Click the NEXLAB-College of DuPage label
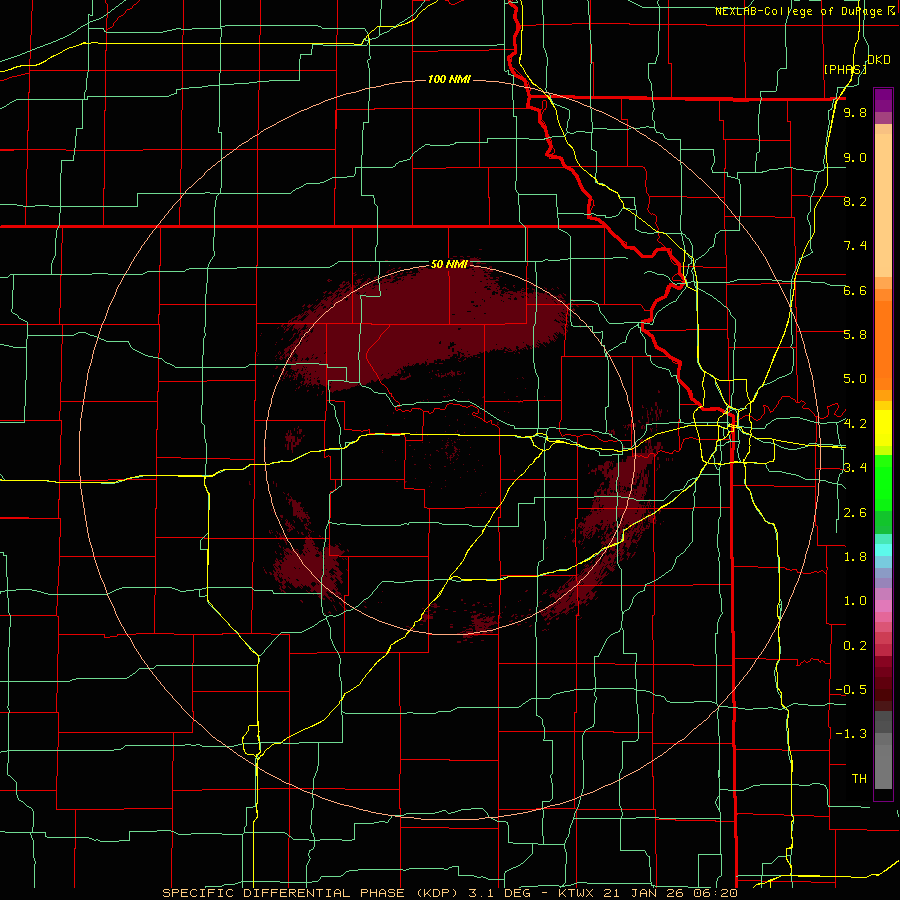The width and height of the screenshot is (900, 900). tap(800, 11)
